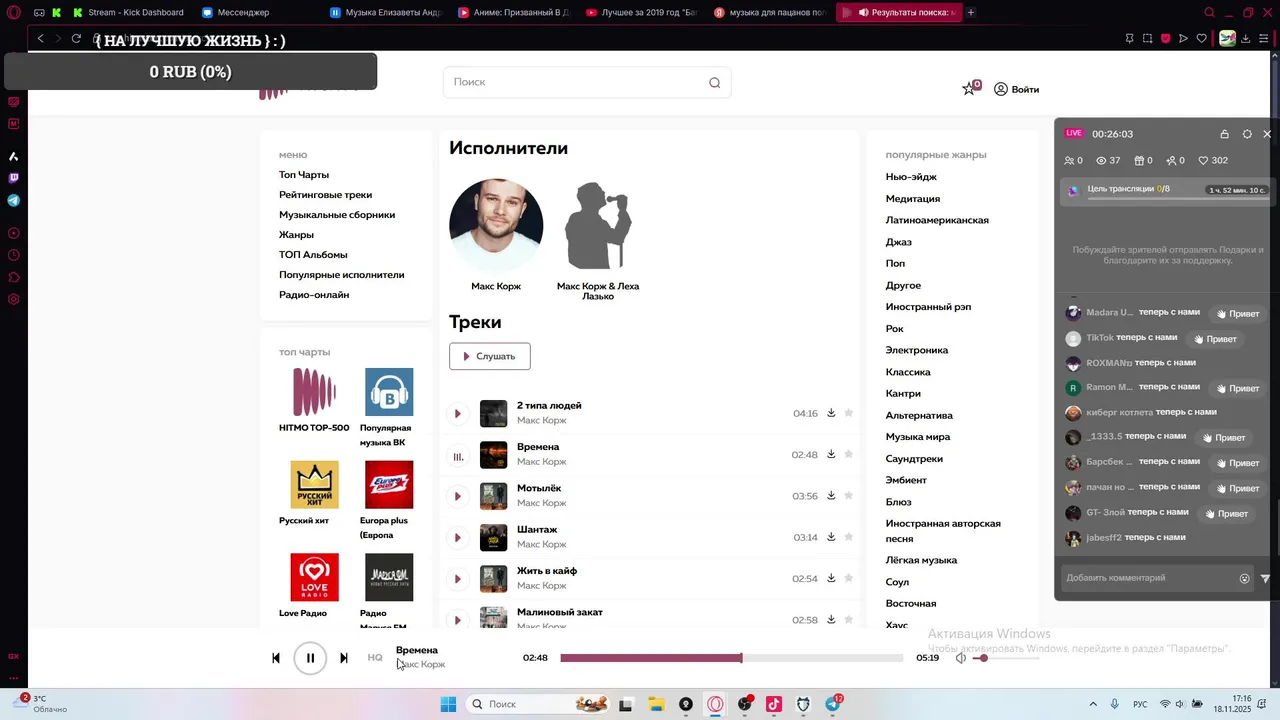Pause playback in the bottom player

[310, 658]
